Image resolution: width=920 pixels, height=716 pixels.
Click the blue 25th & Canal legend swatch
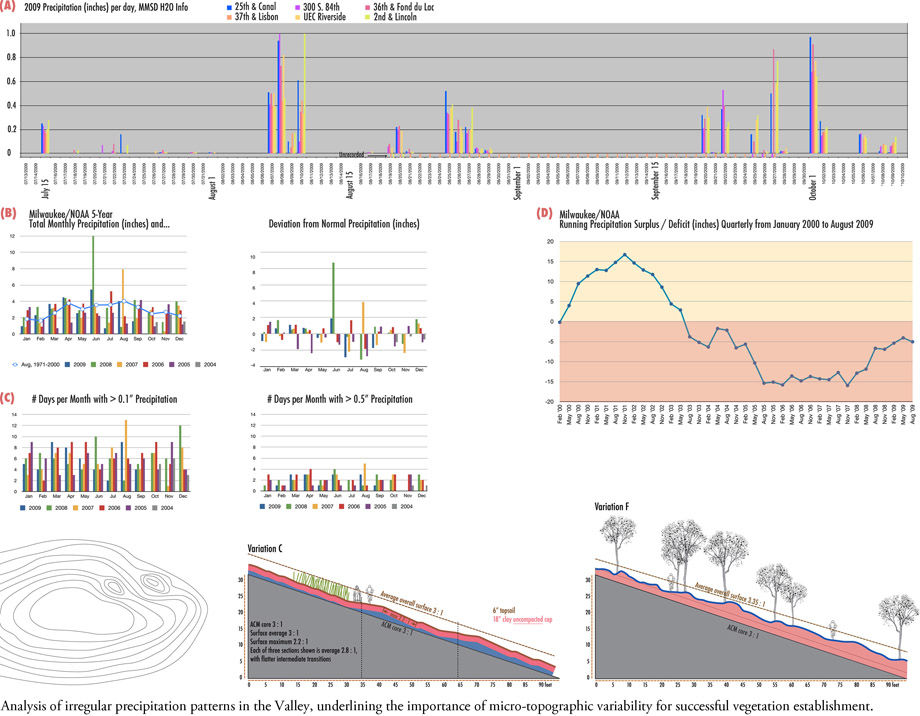(229, 6)
